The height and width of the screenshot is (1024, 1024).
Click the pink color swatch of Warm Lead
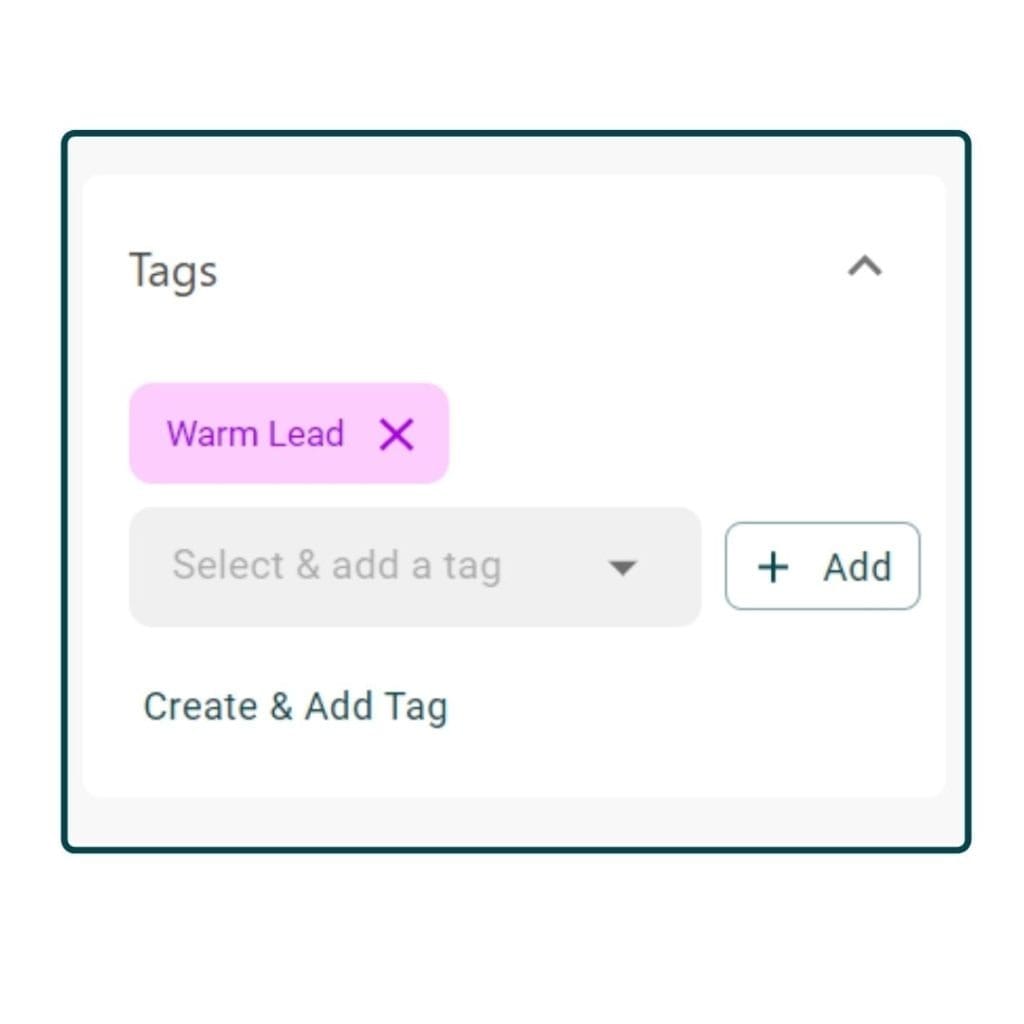tap(288, 433)
